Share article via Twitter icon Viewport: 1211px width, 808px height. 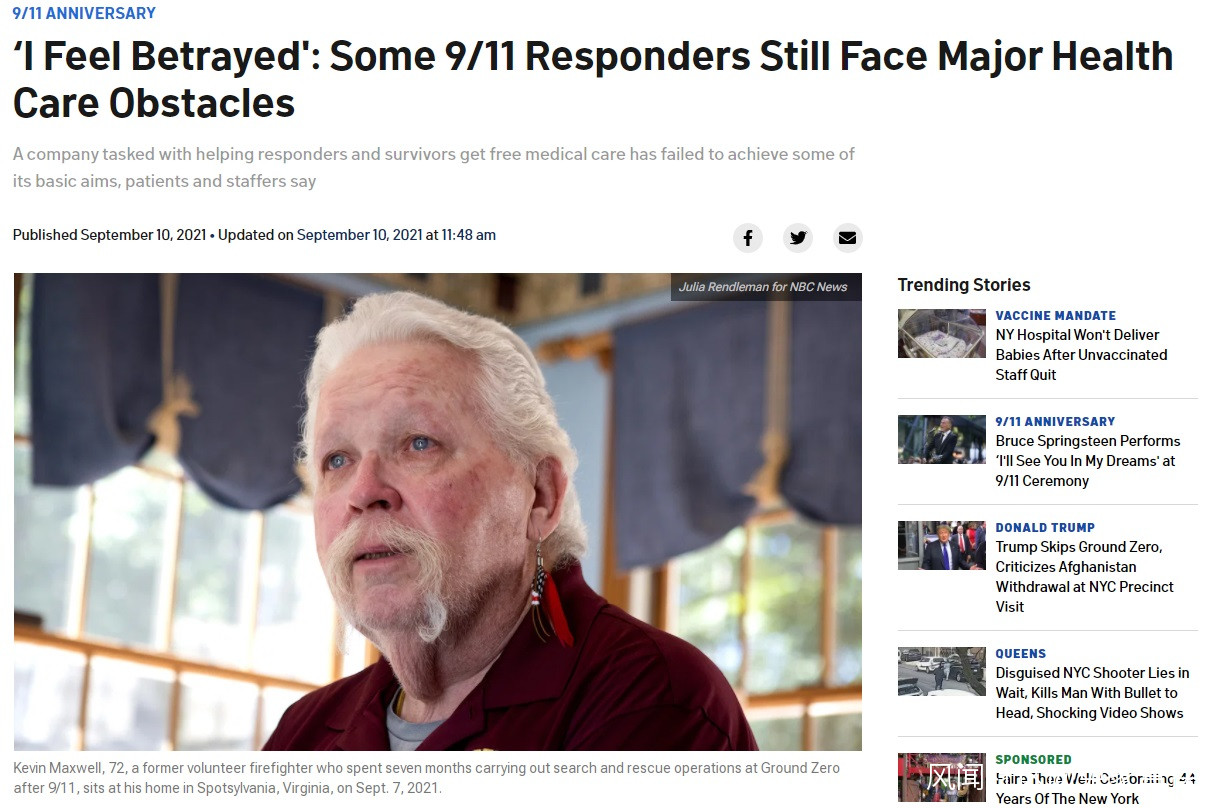pyautogui.click(x=797, y=238)
